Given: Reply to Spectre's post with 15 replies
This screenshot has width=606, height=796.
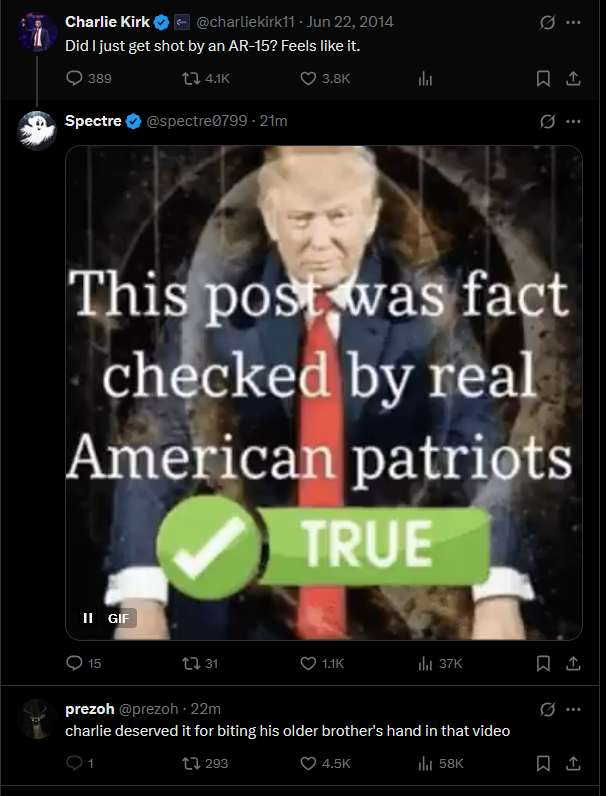Looking at the screenshot, I should click(74, 663).
